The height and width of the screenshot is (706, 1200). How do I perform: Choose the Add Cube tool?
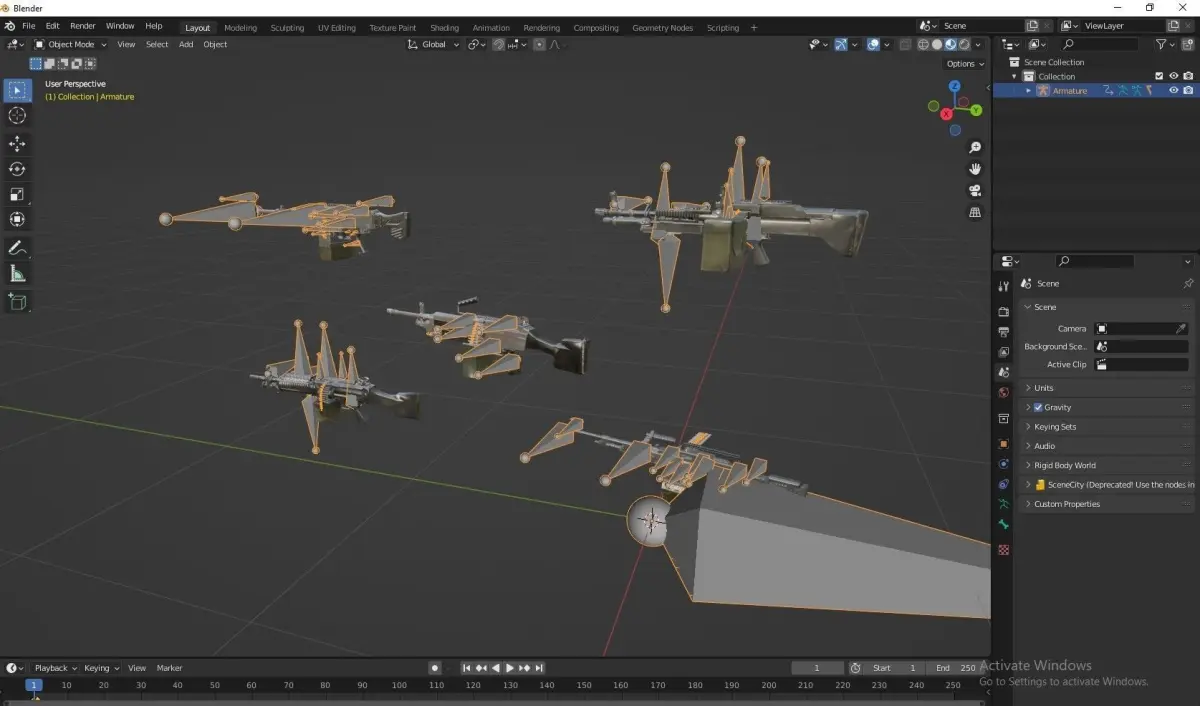(x=17, y=301)
